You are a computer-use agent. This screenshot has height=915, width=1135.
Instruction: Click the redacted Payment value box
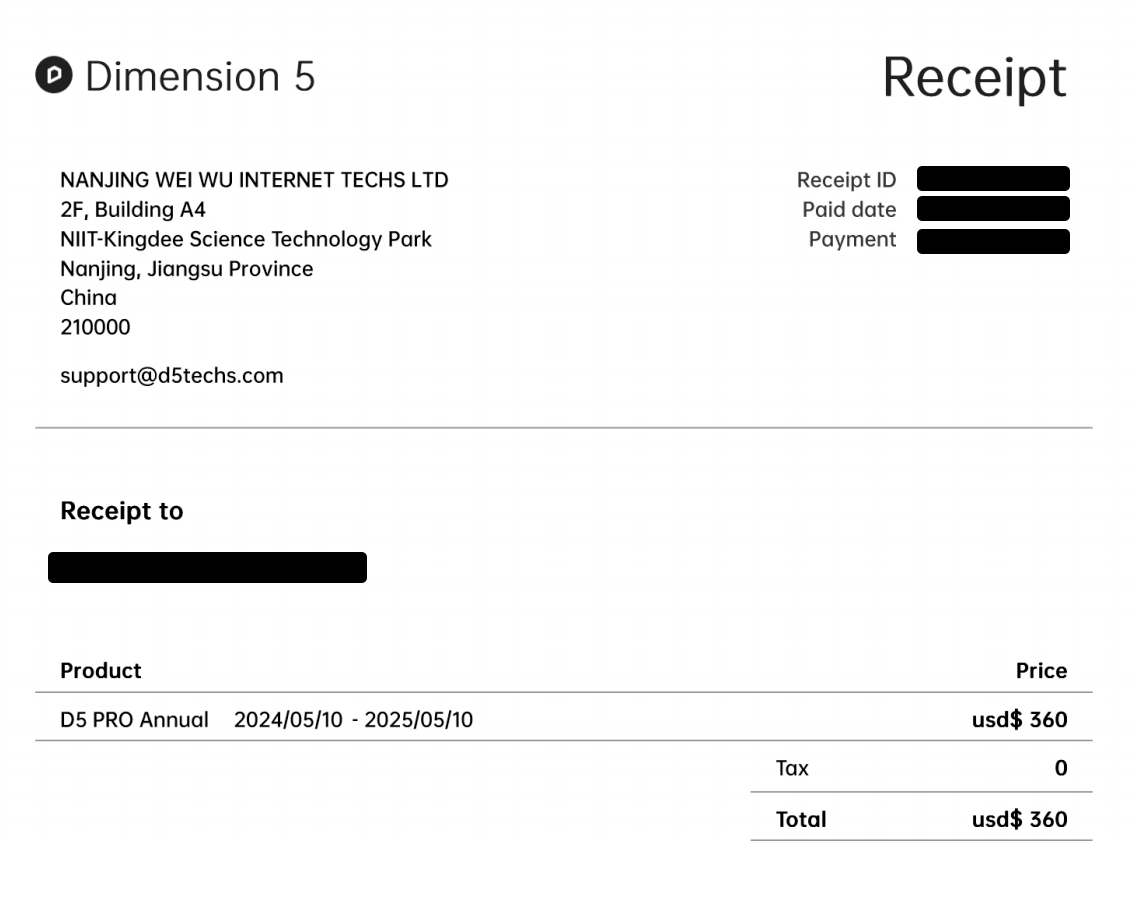[992, 241]
